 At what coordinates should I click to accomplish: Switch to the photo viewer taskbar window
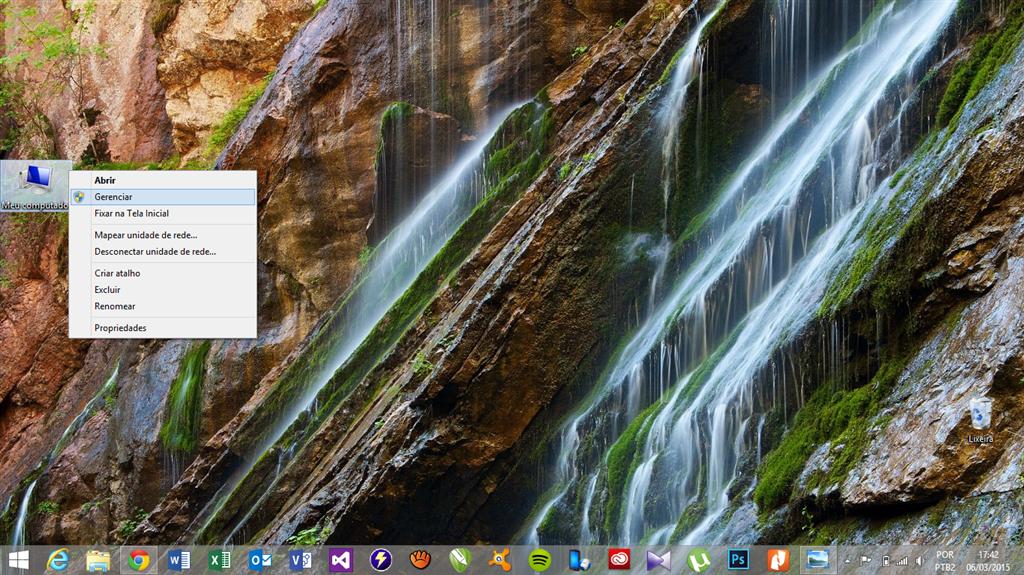click(818, 560)
